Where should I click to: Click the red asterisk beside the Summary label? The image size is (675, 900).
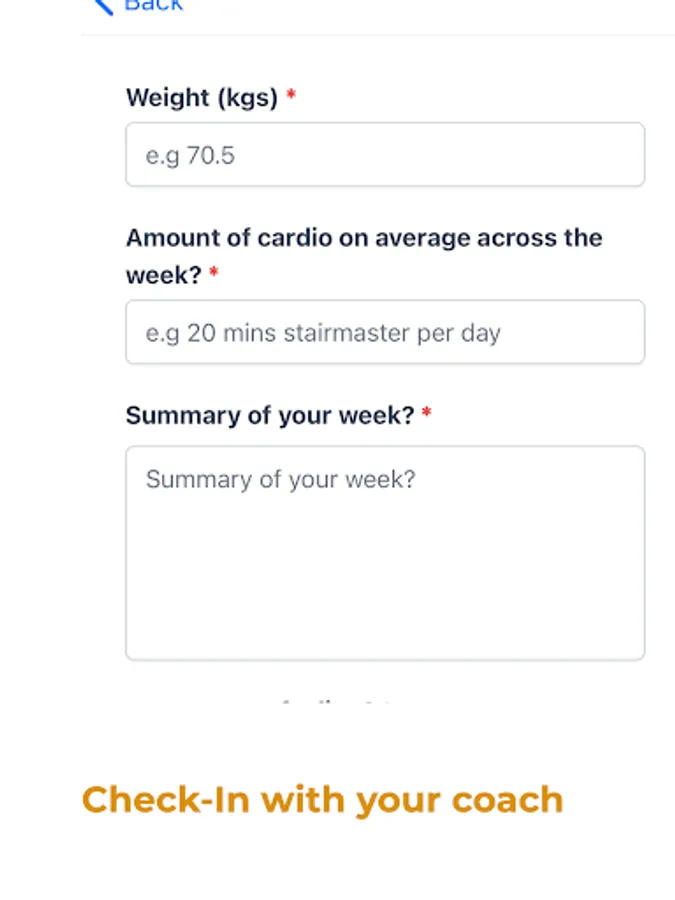[427, 414]
